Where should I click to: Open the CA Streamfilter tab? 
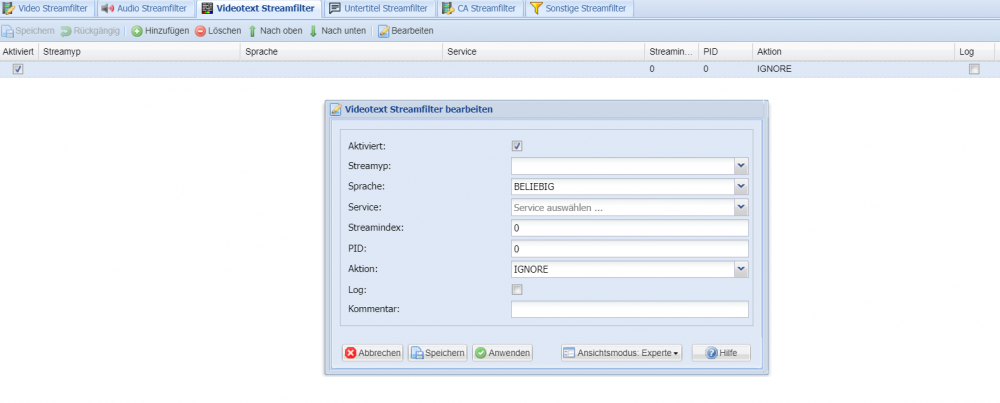[x=481, y=9]
